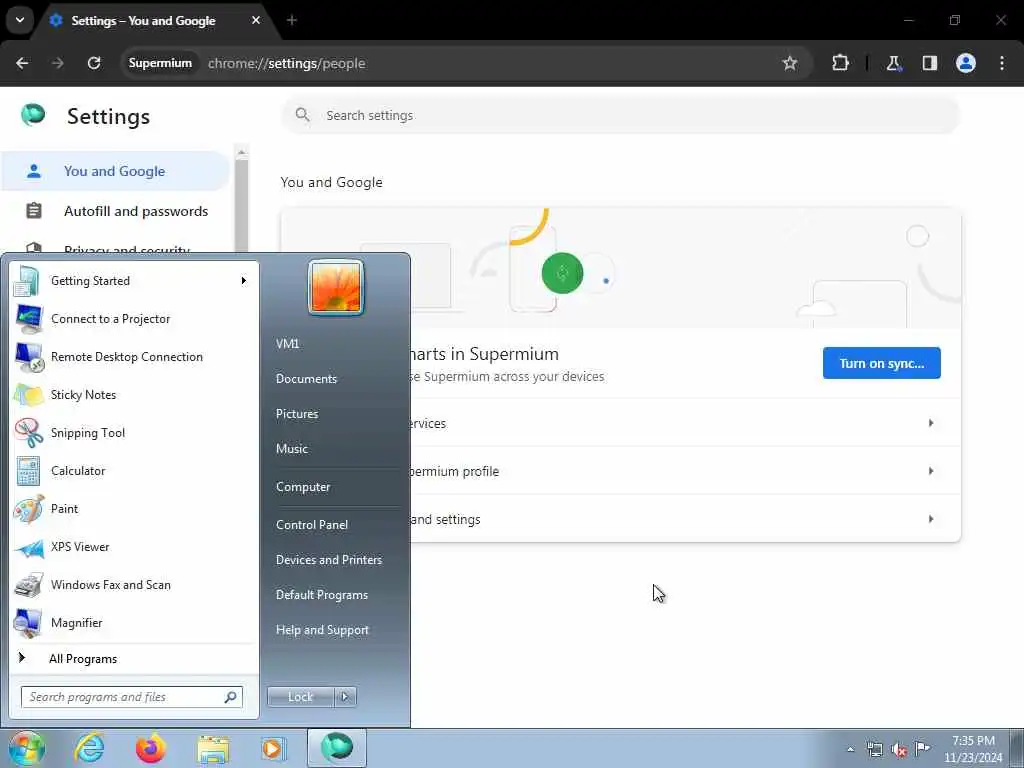Screen dimensions: 1024x768
Task: Open the Action Center flag icon
Action: (922, 749)
